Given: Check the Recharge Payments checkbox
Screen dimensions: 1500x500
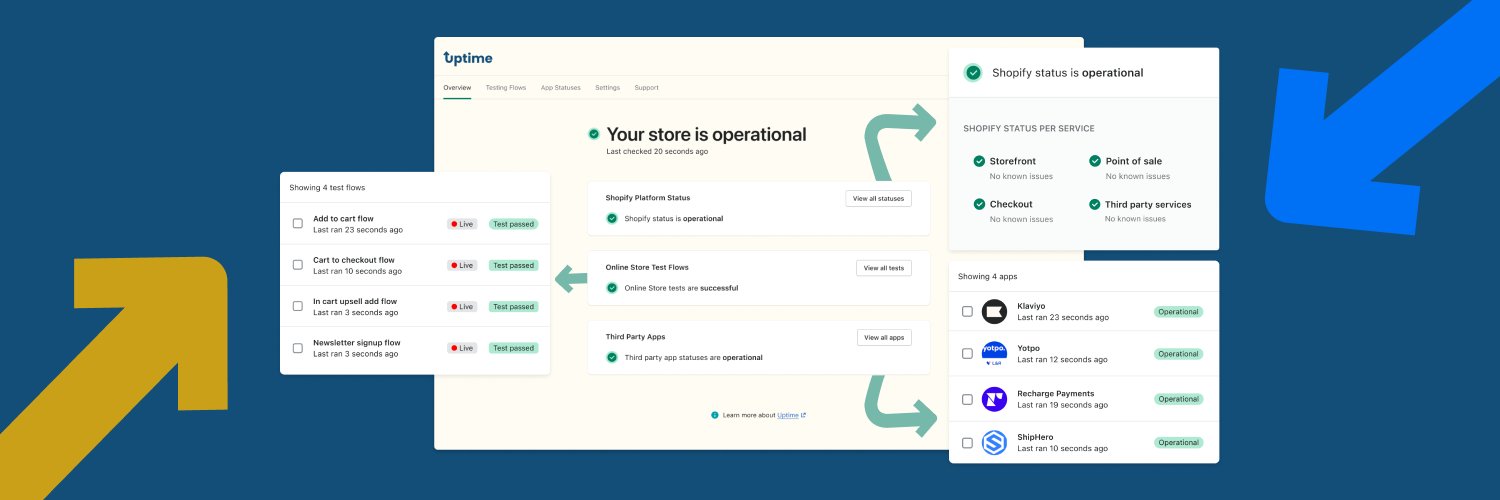Looking at the screenshot, I should [967, 399].
